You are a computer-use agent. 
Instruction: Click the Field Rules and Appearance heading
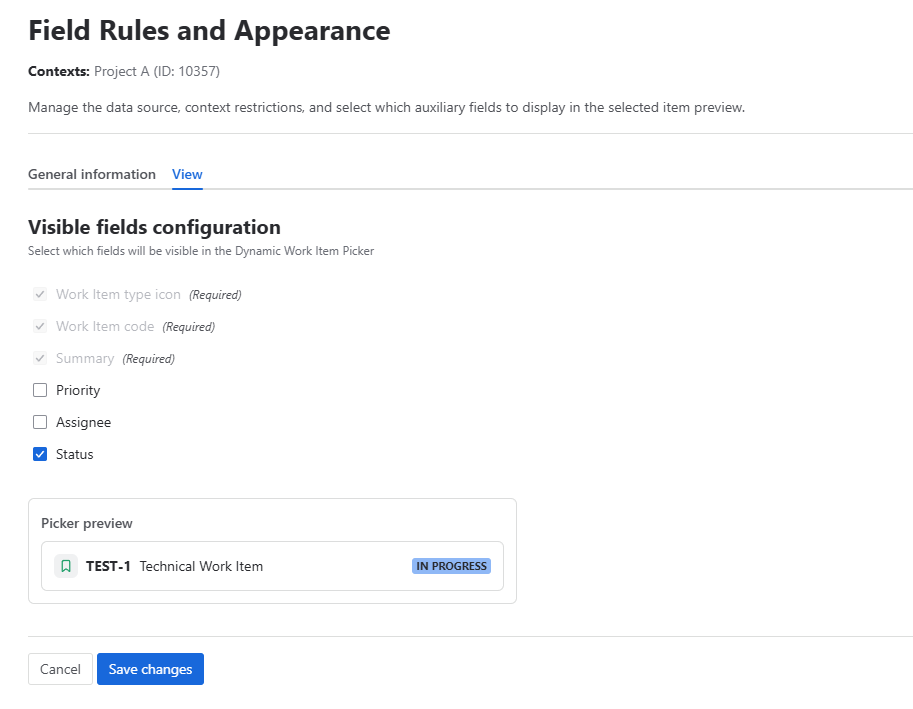[209, 30]
